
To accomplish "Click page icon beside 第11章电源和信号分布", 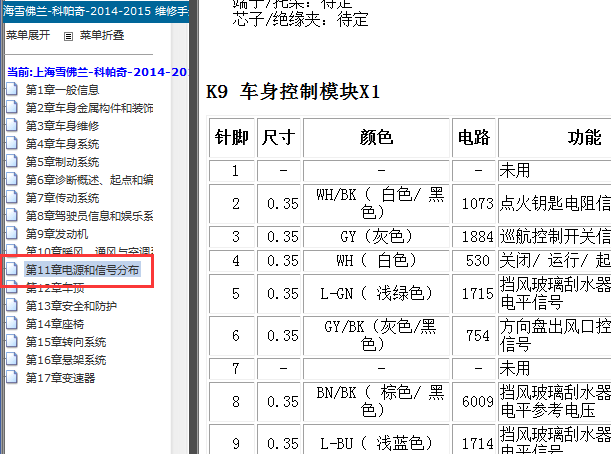I will (12, 269).
